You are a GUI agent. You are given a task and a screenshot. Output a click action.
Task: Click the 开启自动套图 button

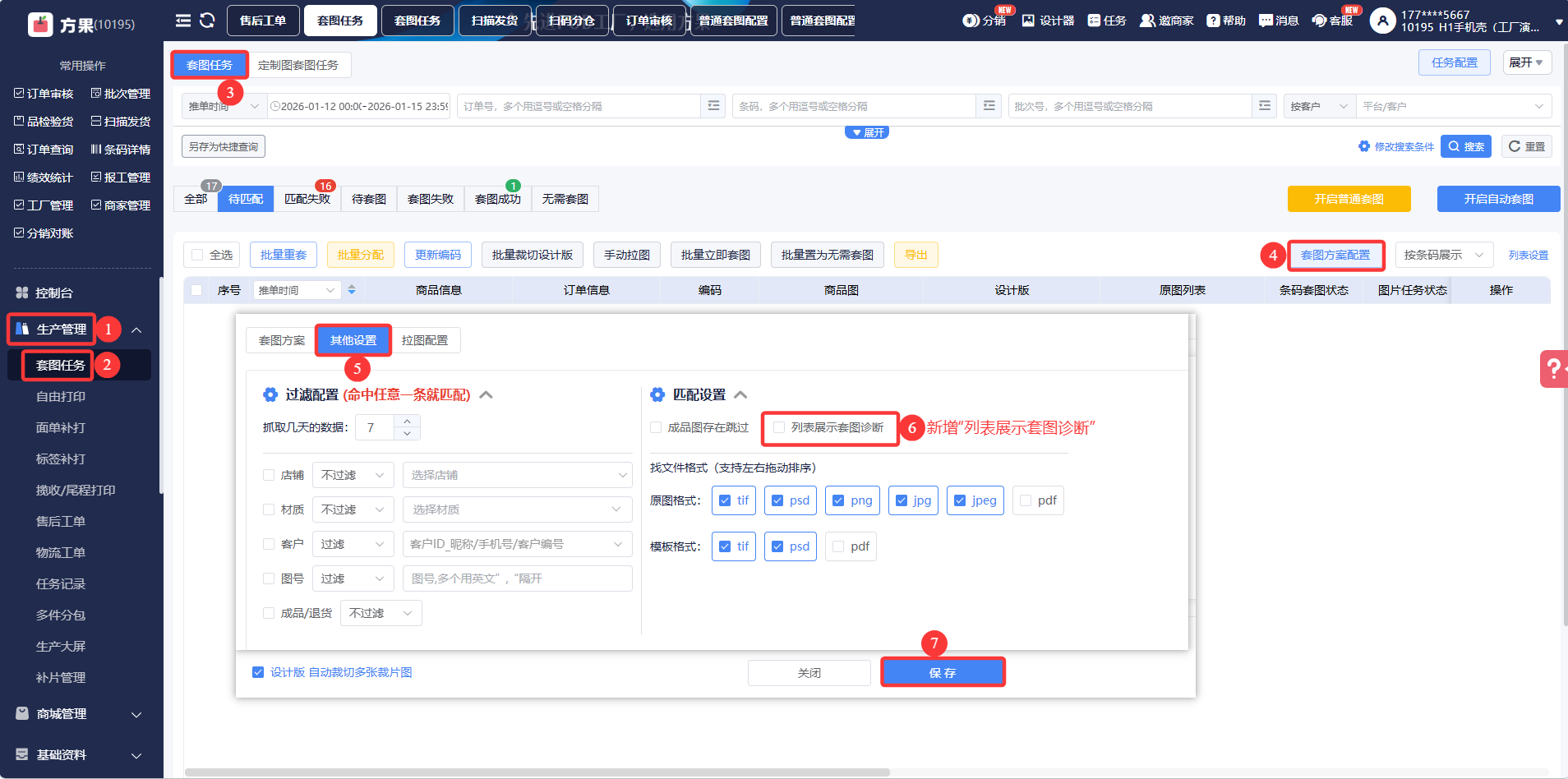(x=1498, y=199)
